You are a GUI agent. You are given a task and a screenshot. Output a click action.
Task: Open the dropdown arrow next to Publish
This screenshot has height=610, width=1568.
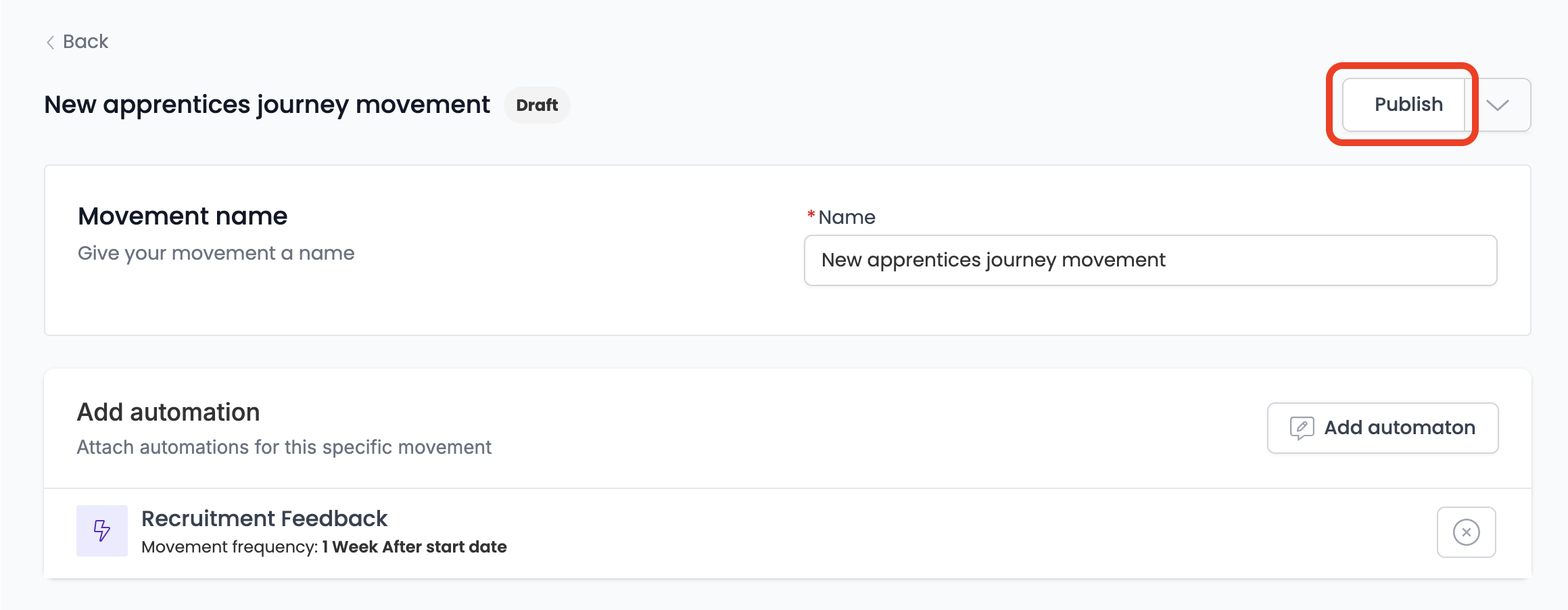[x=1498, y=105]
